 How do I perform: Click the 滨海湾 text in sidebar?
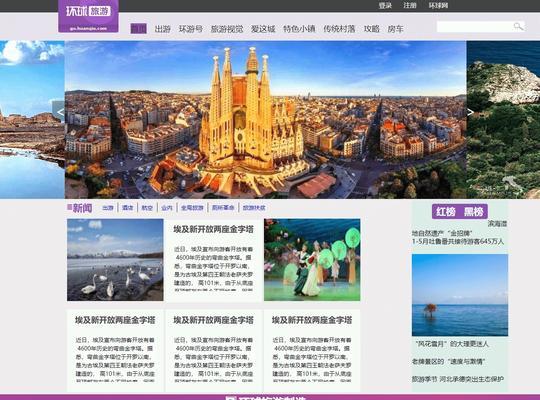click(x=497, y=224)
